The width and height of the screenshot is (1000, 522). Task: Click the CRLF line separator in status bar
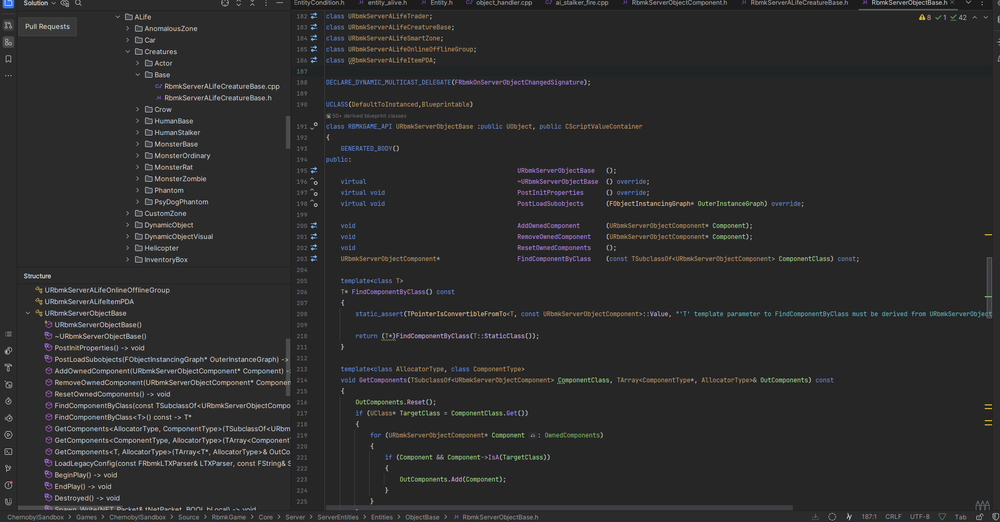tap(893, 517)
